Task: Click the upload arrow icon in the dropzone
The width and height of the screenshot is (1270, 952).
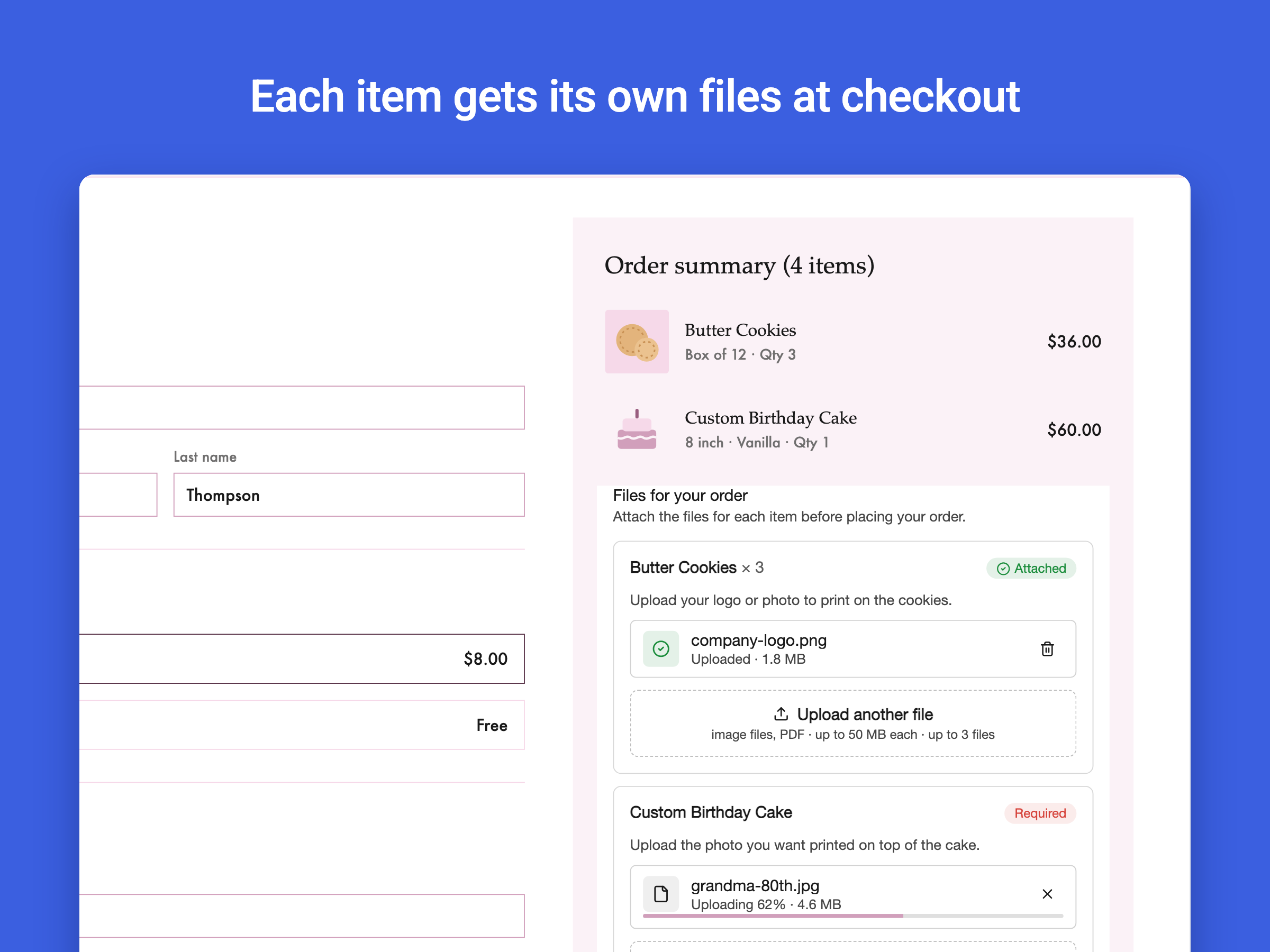Action: coord(781,714)
